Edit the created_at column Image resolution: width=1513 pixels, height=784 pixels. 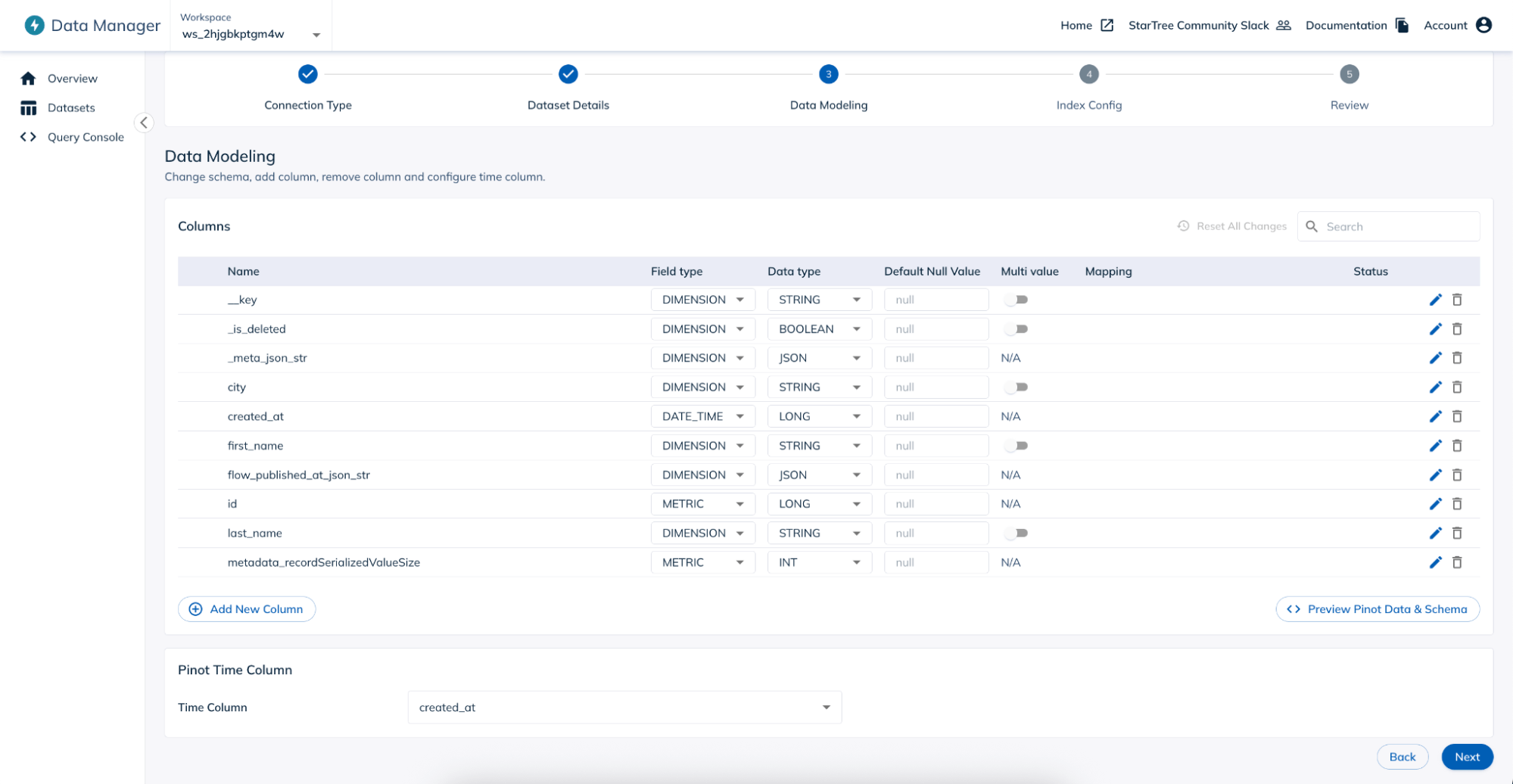[x=1435, y=416]
